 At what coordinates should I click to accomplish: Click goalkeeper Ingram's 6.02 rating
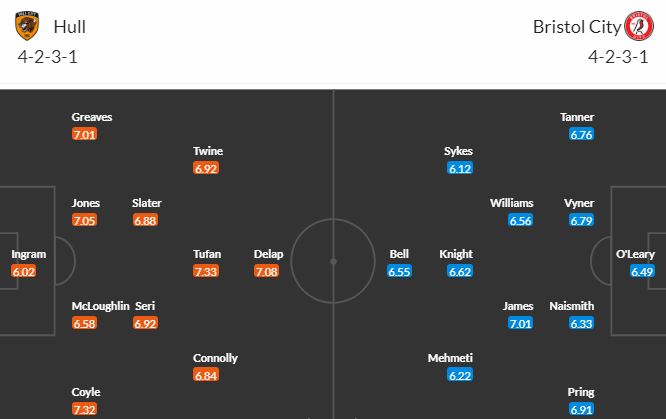click(x=24, y=272)
